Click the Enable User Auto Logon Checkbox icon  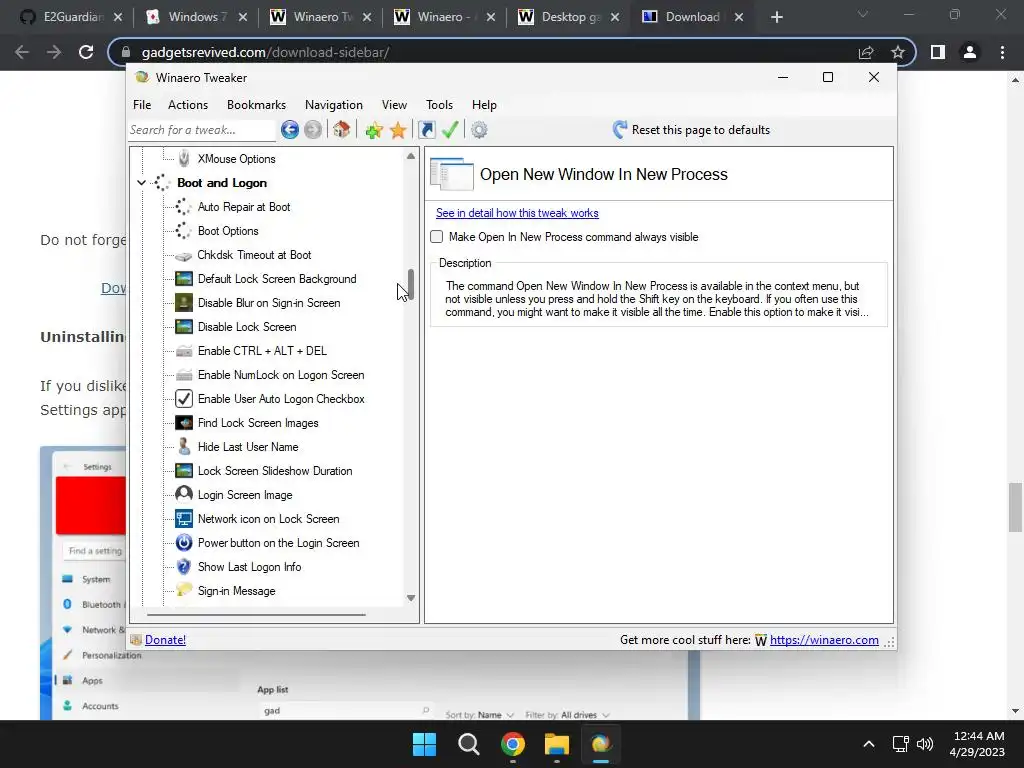pos(184,398)
